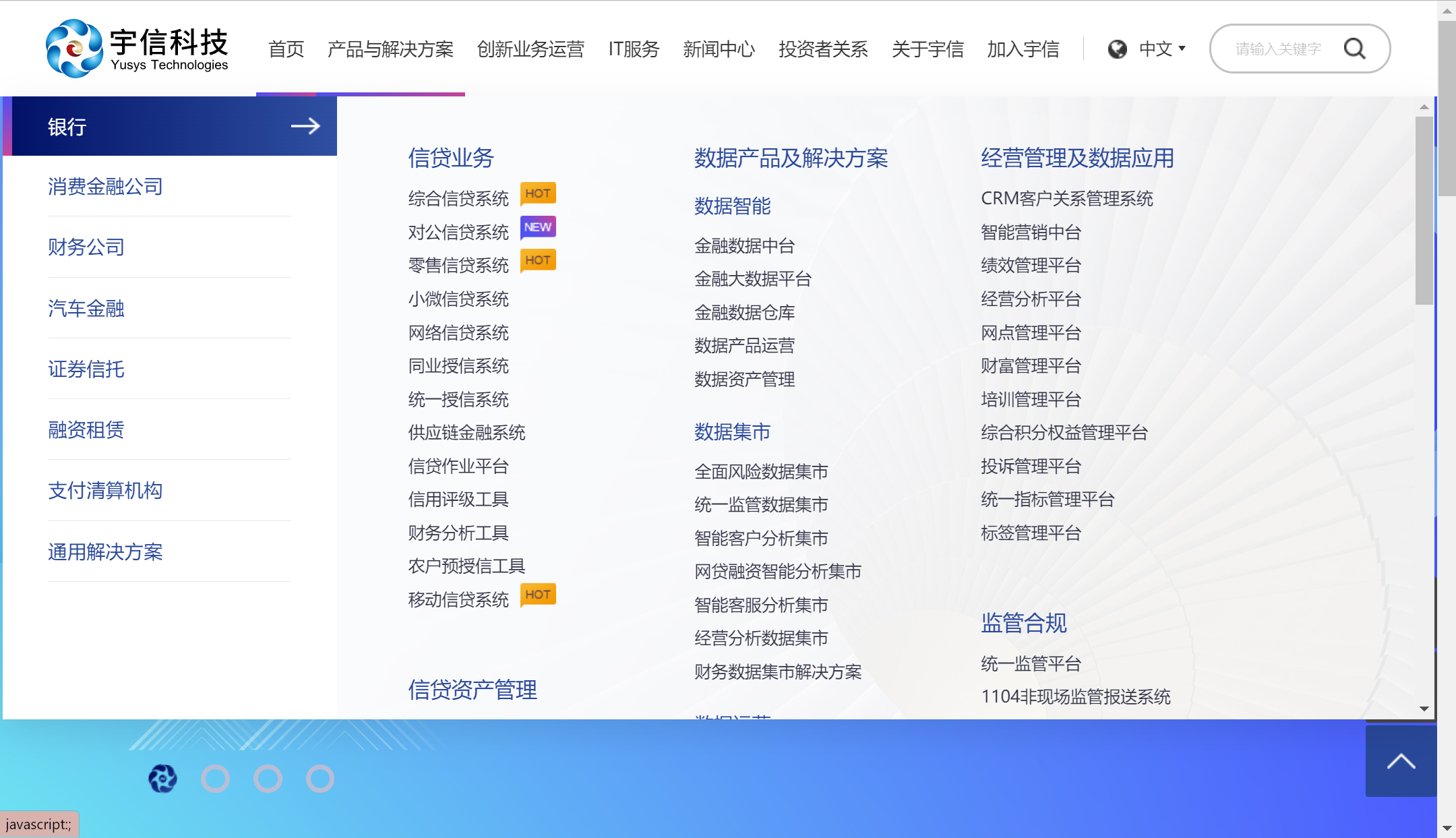Image resolution: width=1456 pixels, height=838 pixels.
Task: Expand the 消费金融公司 category
Action: click(105, 186)
